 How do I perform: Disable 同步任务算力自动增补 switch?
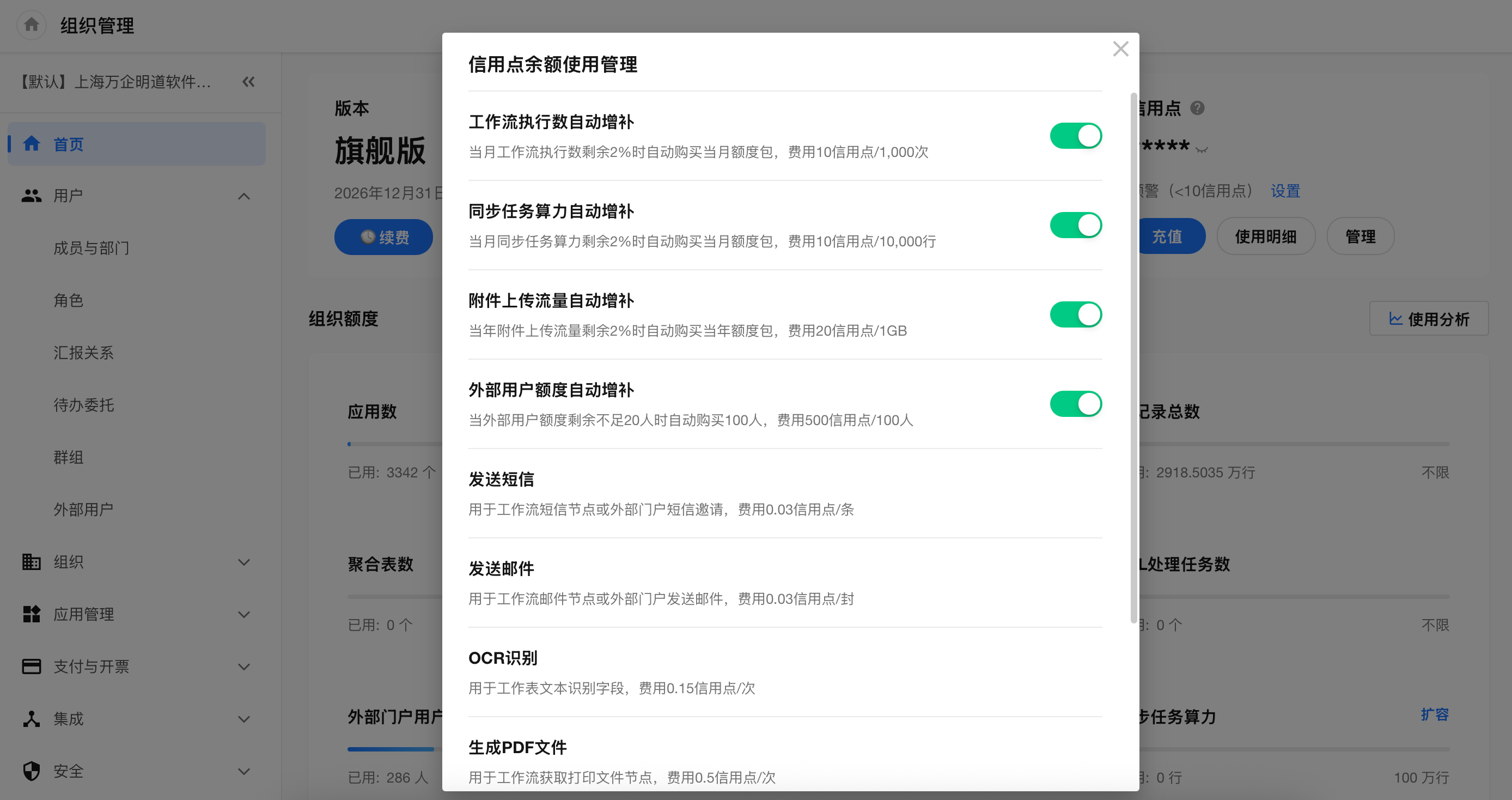[x=1075, y=225]
